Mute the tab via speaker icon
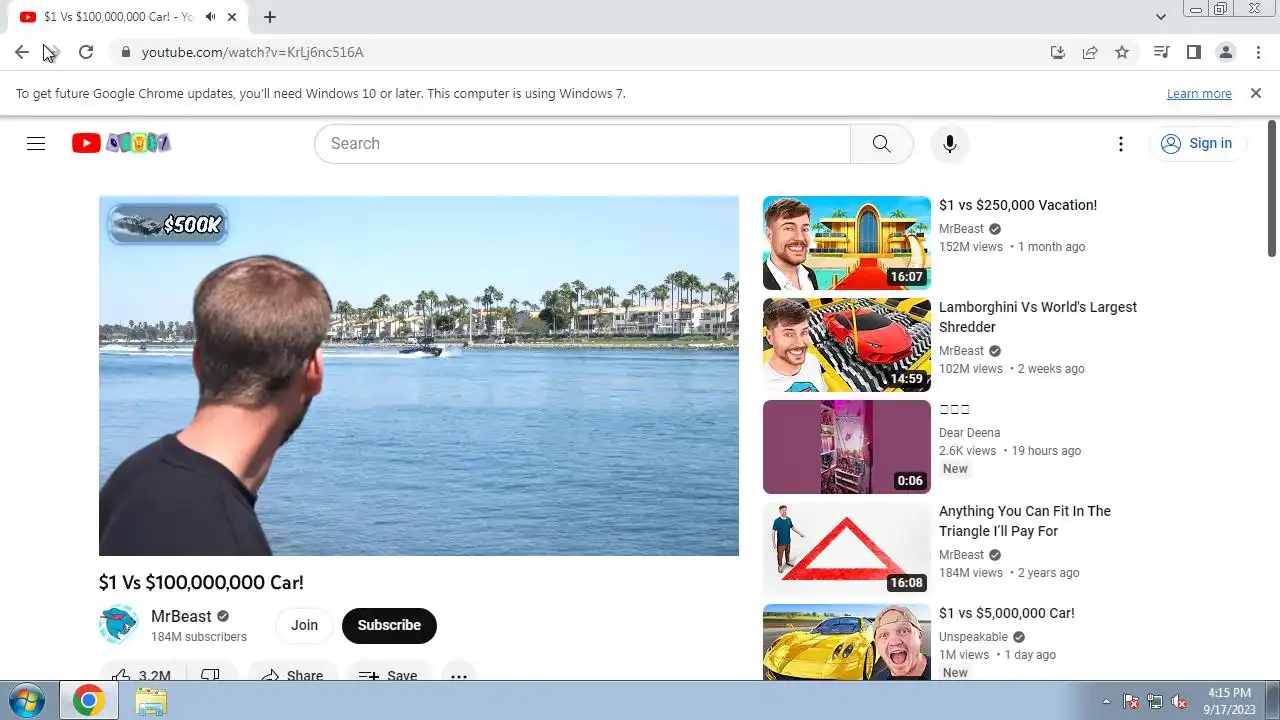Screen dimensions: 1280x720 (x=211, y=17)
